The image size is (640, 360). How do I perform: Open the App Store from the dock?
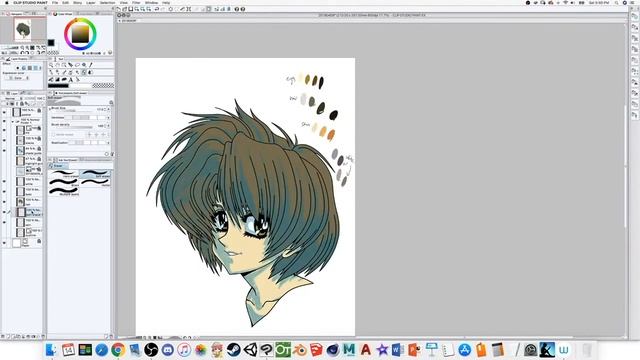click(464, 350)
